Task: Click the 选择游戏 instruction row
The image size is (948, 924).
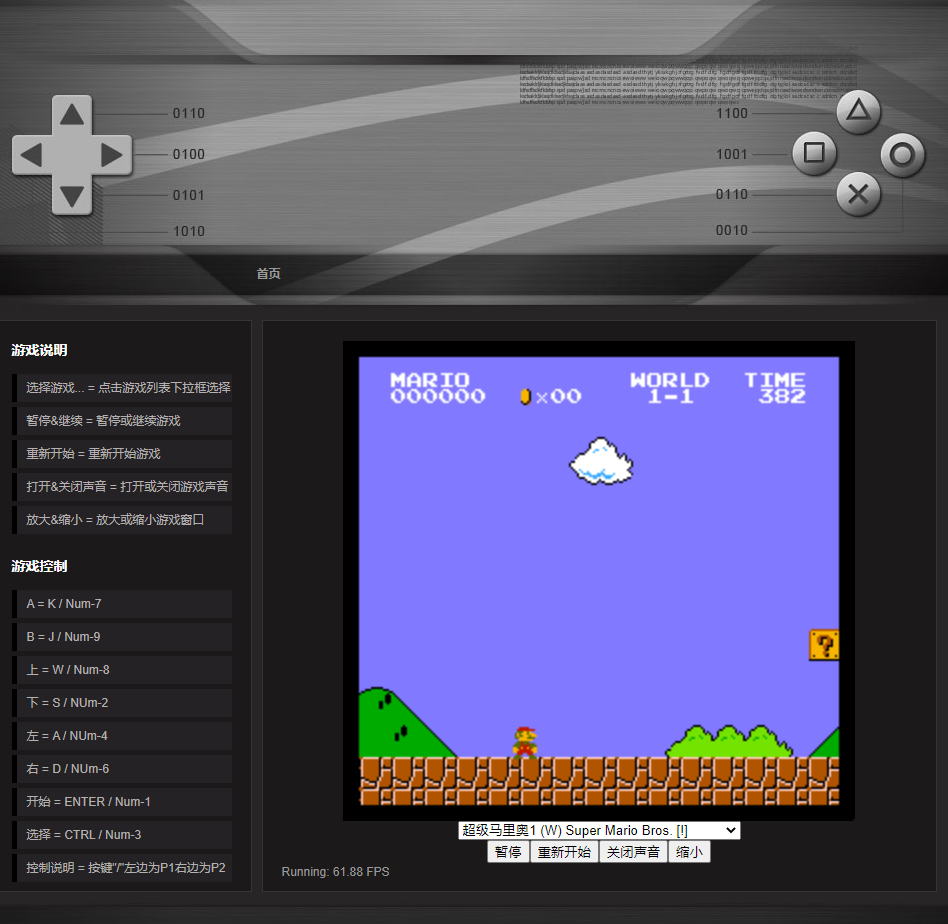Action: [122, 388]
